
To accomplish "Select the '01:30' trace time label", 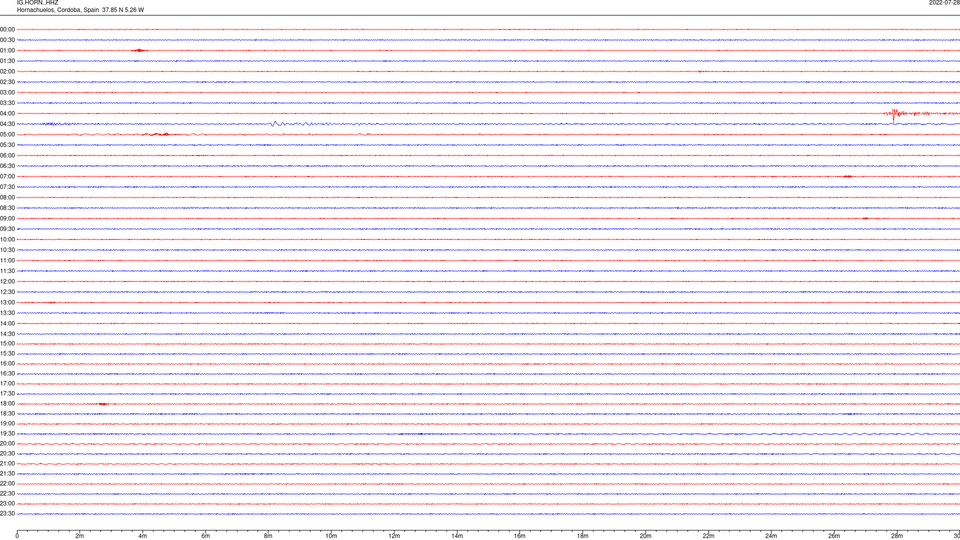I will point(7,61).
